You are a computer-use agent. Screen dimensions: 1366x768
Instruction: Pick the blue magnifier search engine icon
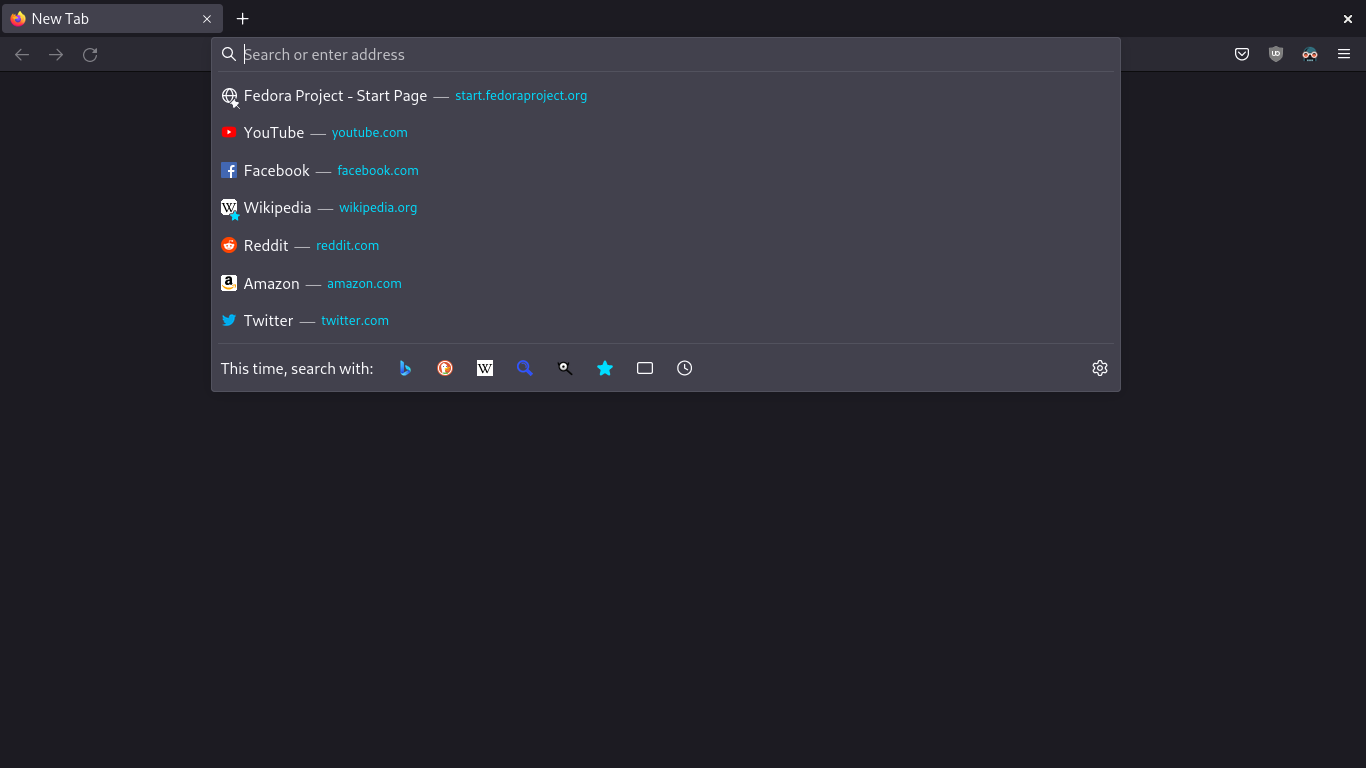[525, 368]
